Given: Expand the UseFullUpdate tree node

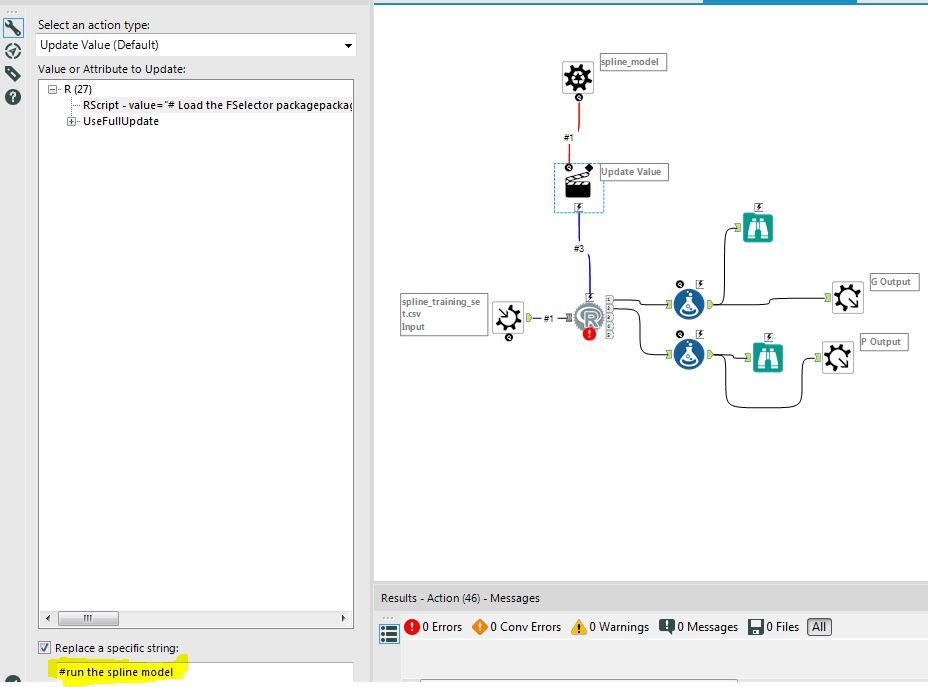Looking at the screenshot, I should (72, 121).
